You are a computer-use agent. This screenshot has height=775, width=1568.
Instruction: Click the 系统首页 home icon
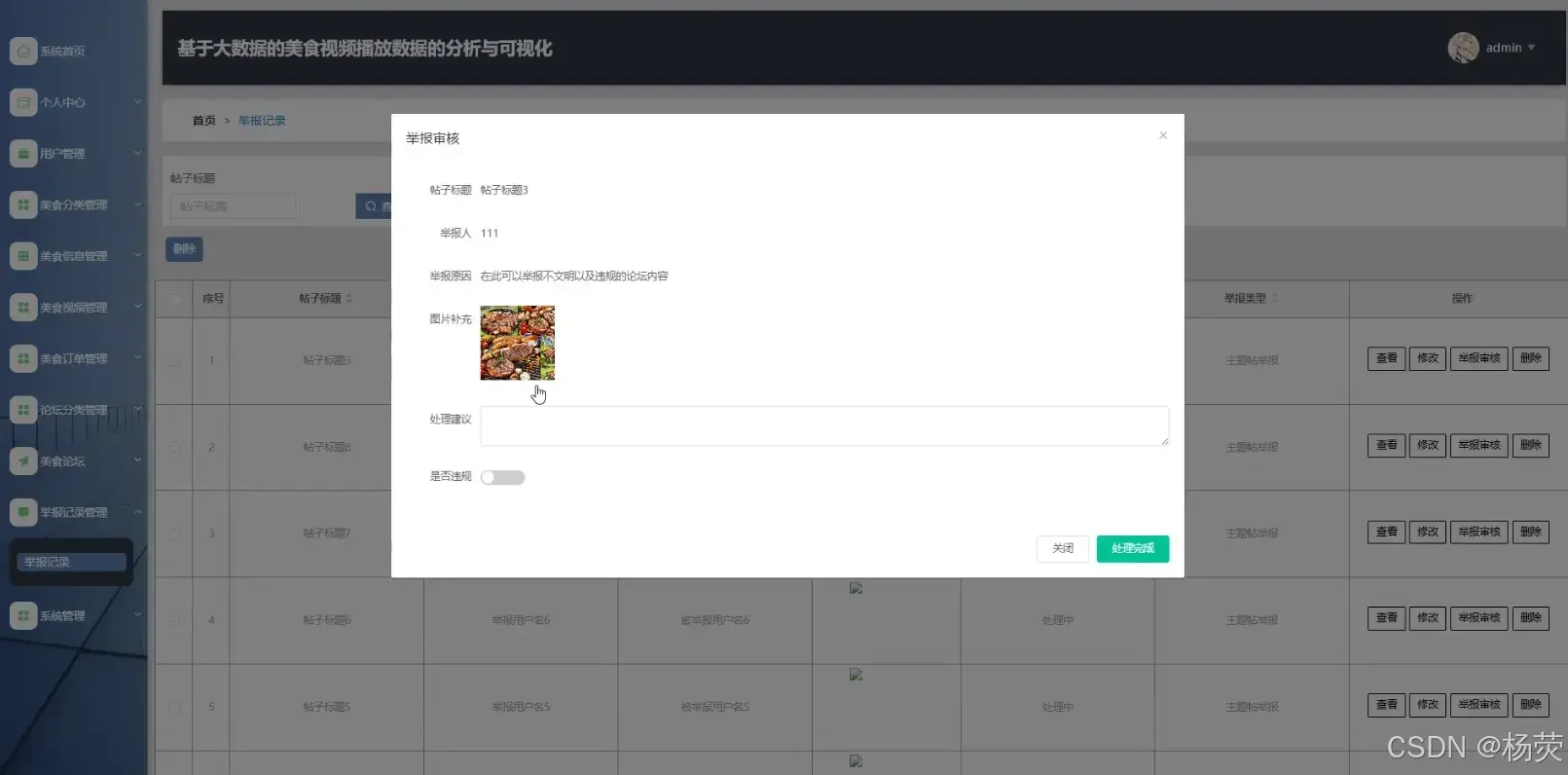pyautogui.click(x=23, y=51)
